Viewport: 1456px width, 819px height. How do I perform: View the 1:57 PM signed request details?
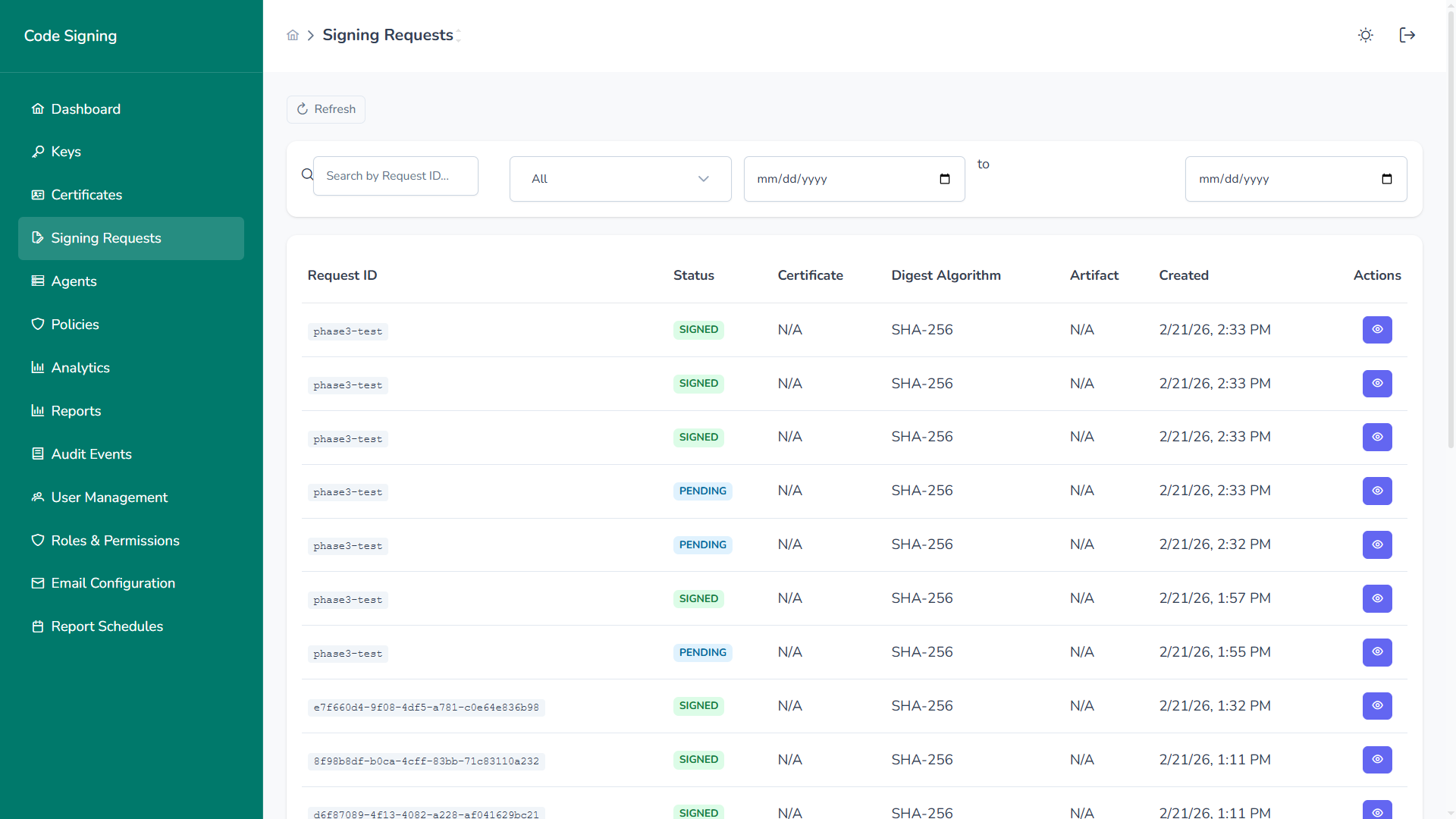point(1376,598)
